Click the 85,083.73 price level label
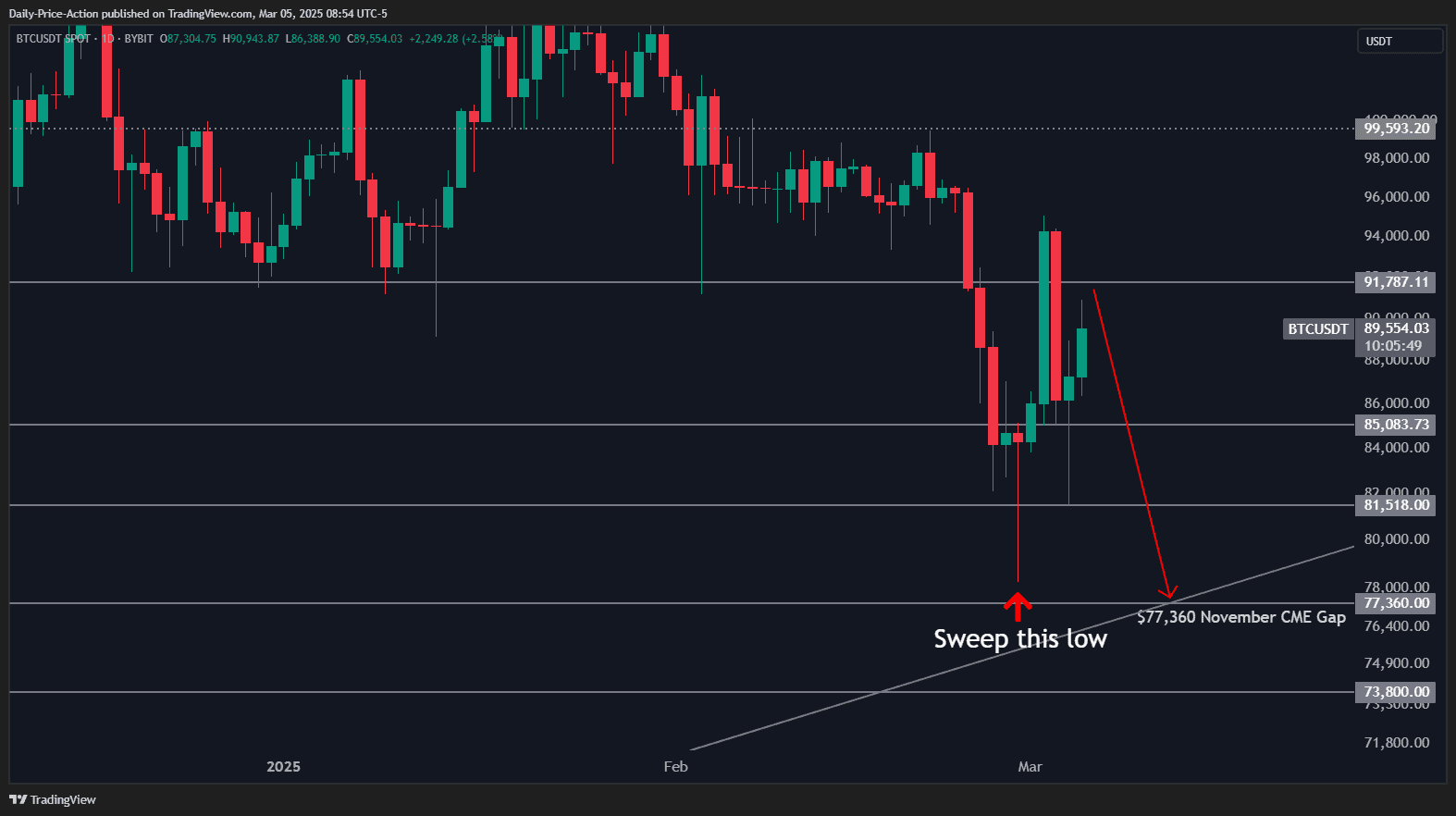1456x816 pixels. (1396, 425)
